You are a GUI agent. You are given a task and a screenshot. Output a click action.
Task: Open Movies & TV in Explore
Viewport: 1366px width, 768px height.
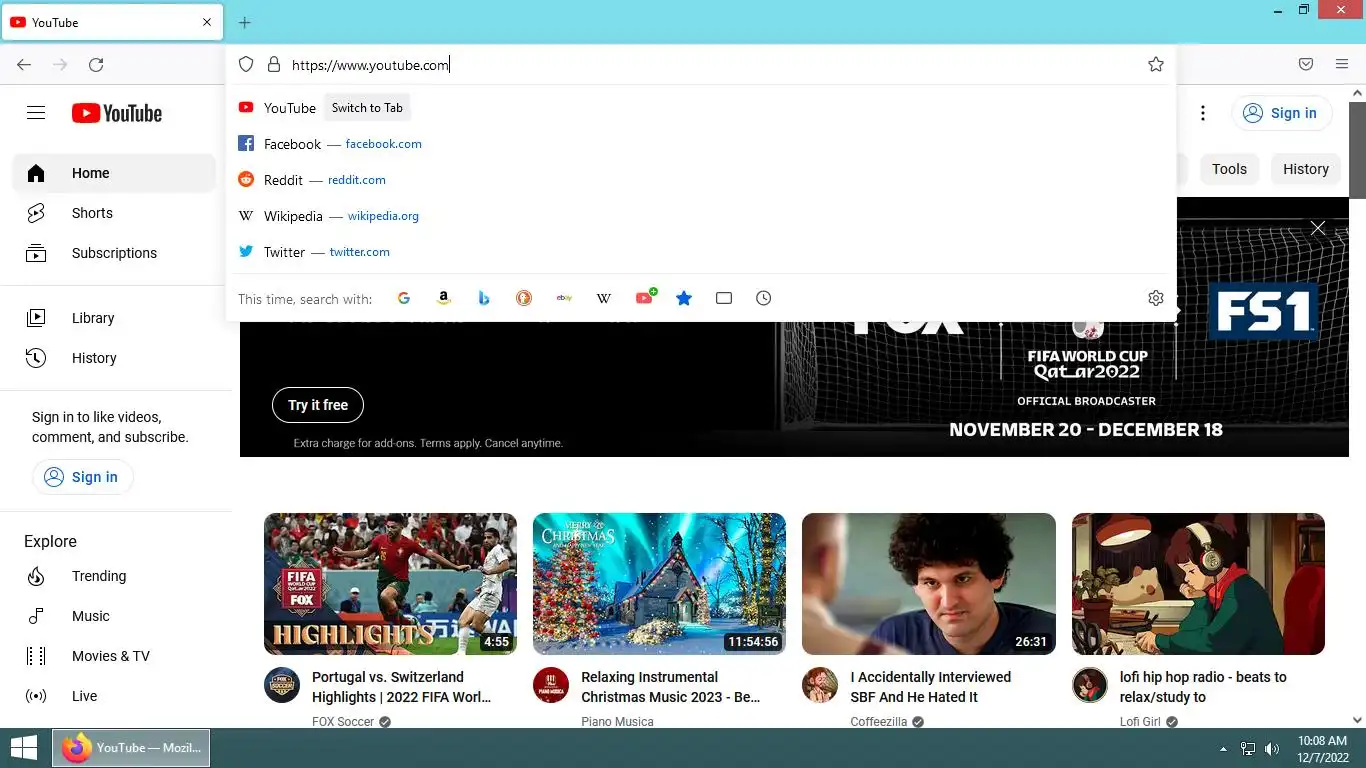pyautogui.click(x=114, y=656)
